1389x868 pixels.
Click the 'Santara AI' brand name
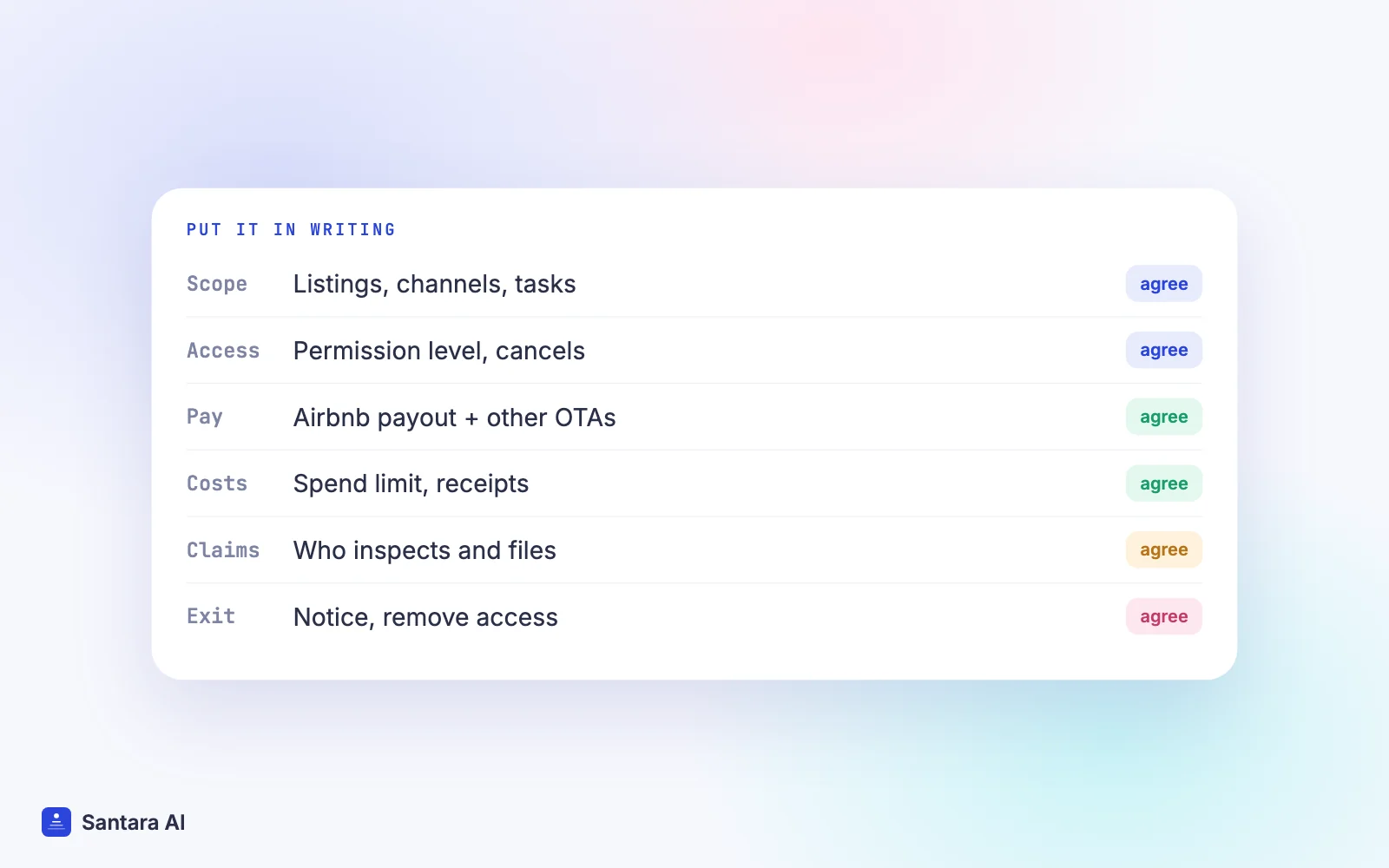(134, 822)
